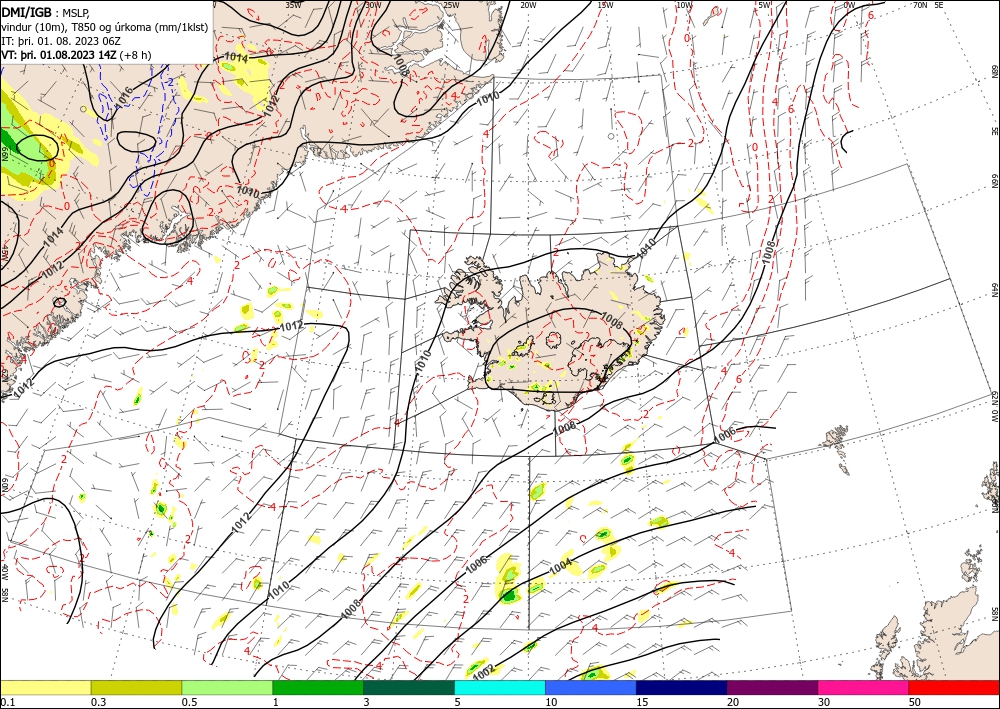
Task: Click the 1004 isobar label
Action: (x=561, y=566)
